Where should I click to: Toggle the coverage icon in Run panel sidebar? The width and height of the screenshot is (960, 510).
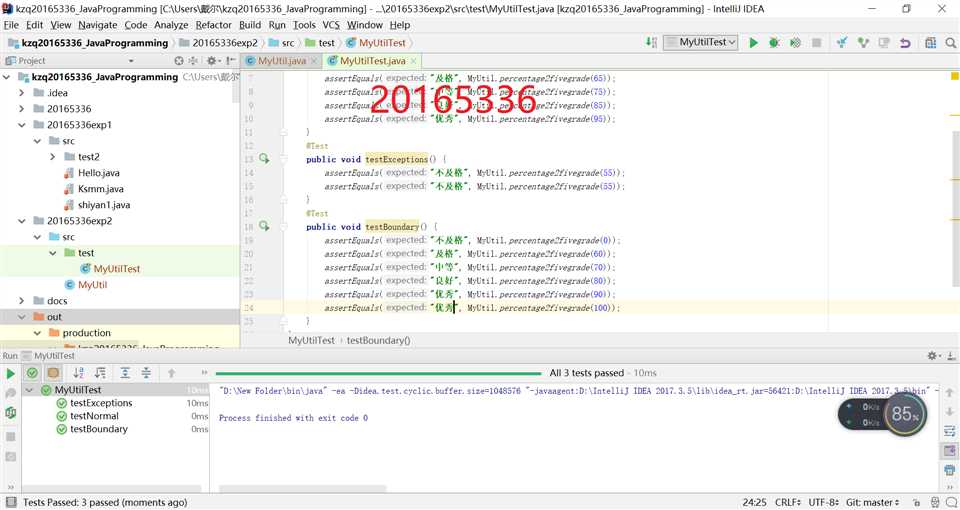10,413
